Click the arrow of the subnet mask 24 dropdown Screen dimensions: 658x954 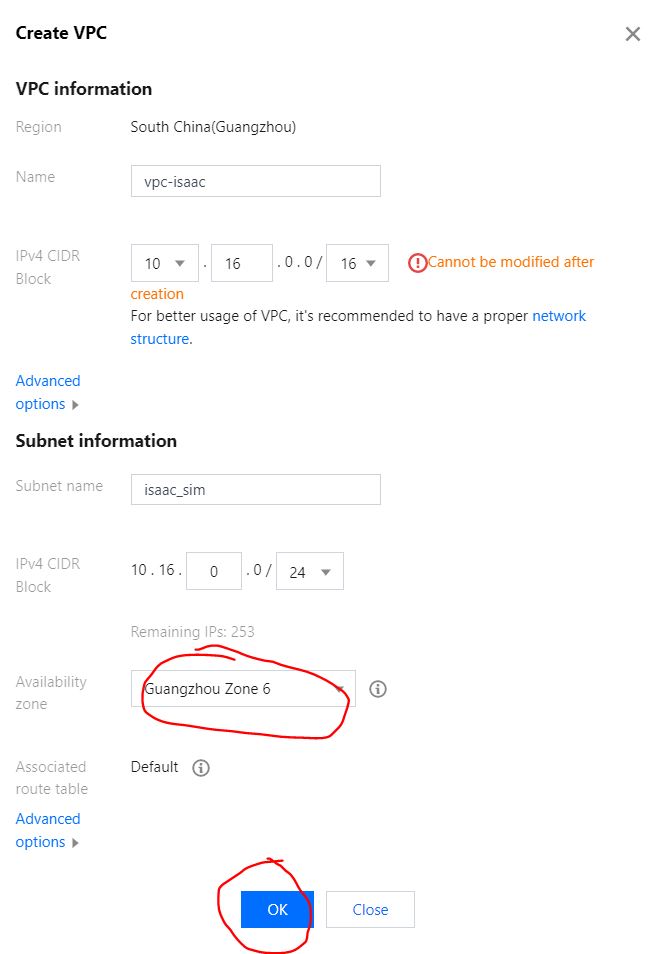[x=327, y=573]
